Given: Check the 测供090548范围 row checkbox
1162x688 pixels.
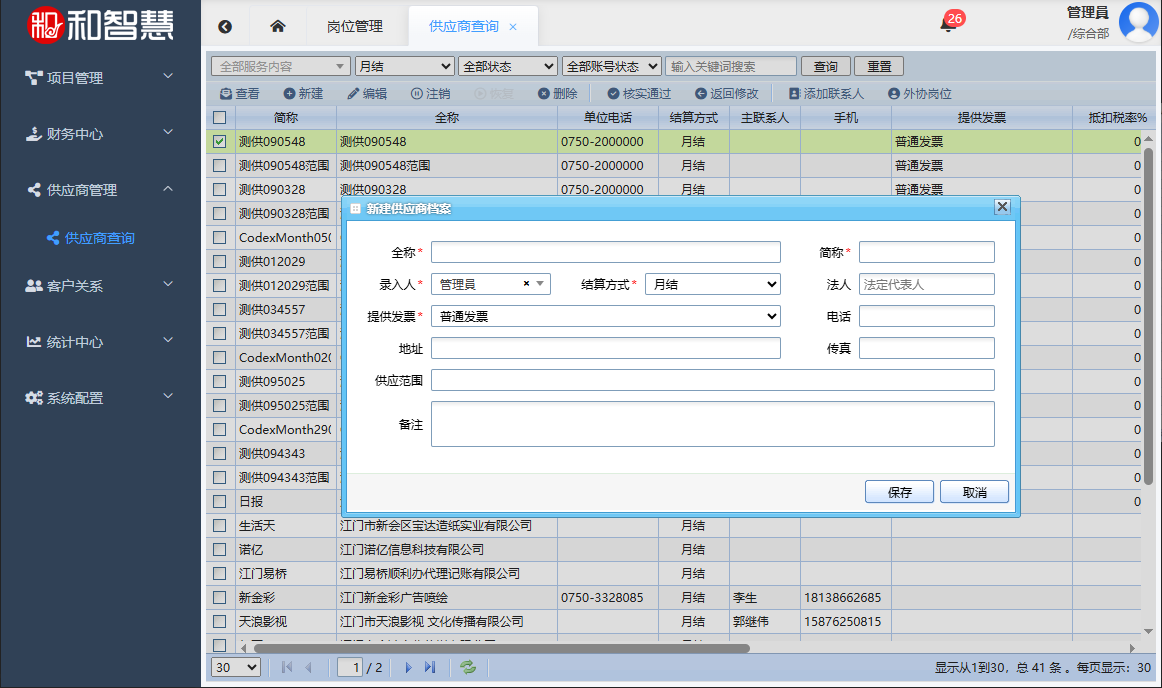Looking at the screenshot, I should point(219,165).
